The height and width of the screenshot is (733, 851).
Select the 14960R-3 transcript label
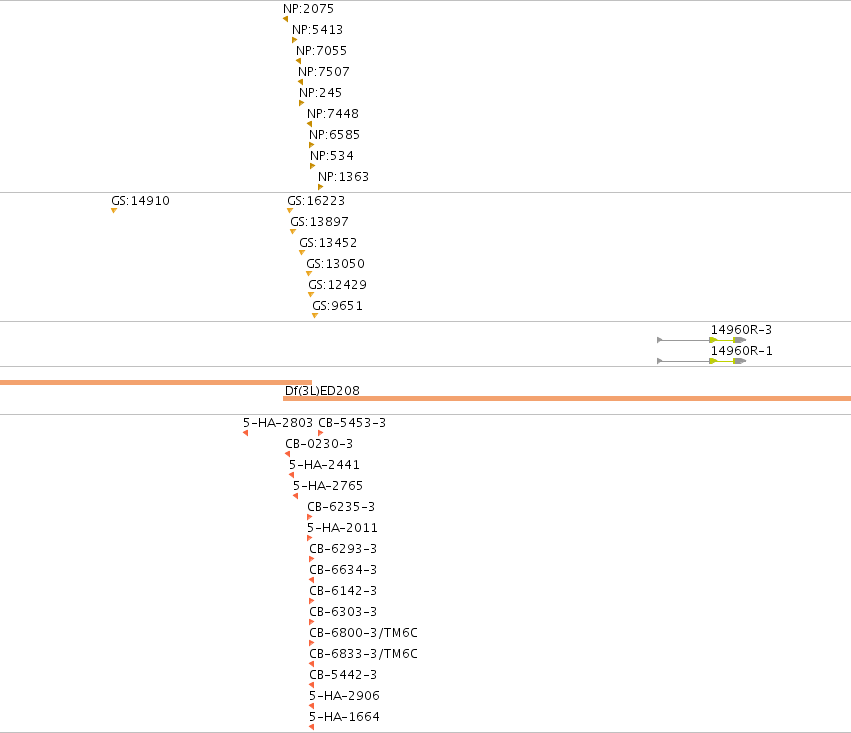(x=741, y=330)
